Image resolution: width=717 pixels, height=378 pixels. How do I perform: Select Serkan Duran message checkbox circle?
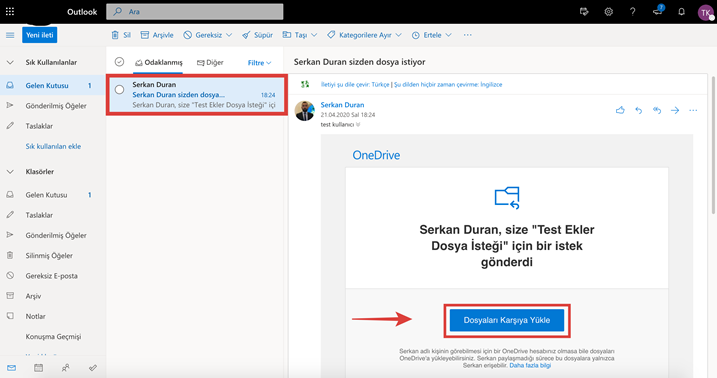tap(119, 90)
